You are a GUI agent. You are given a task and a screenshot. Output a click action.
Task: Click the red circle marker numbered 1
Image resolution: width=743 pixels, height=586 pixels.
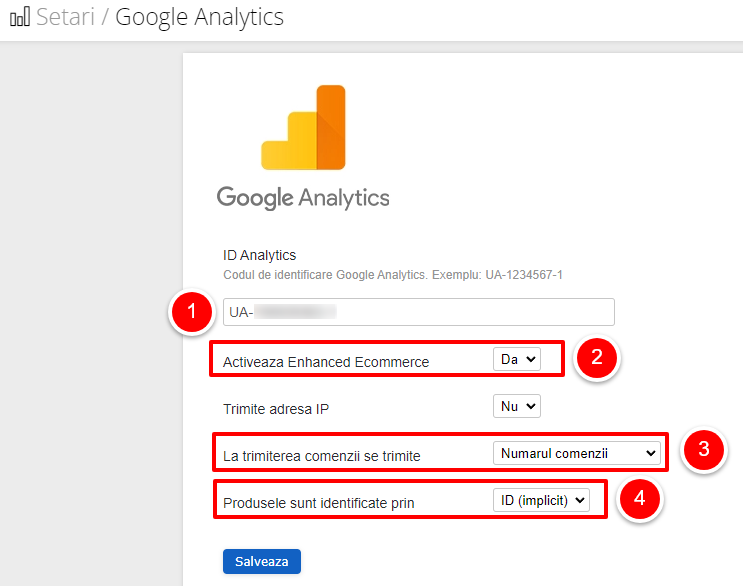tap(191, 312)
